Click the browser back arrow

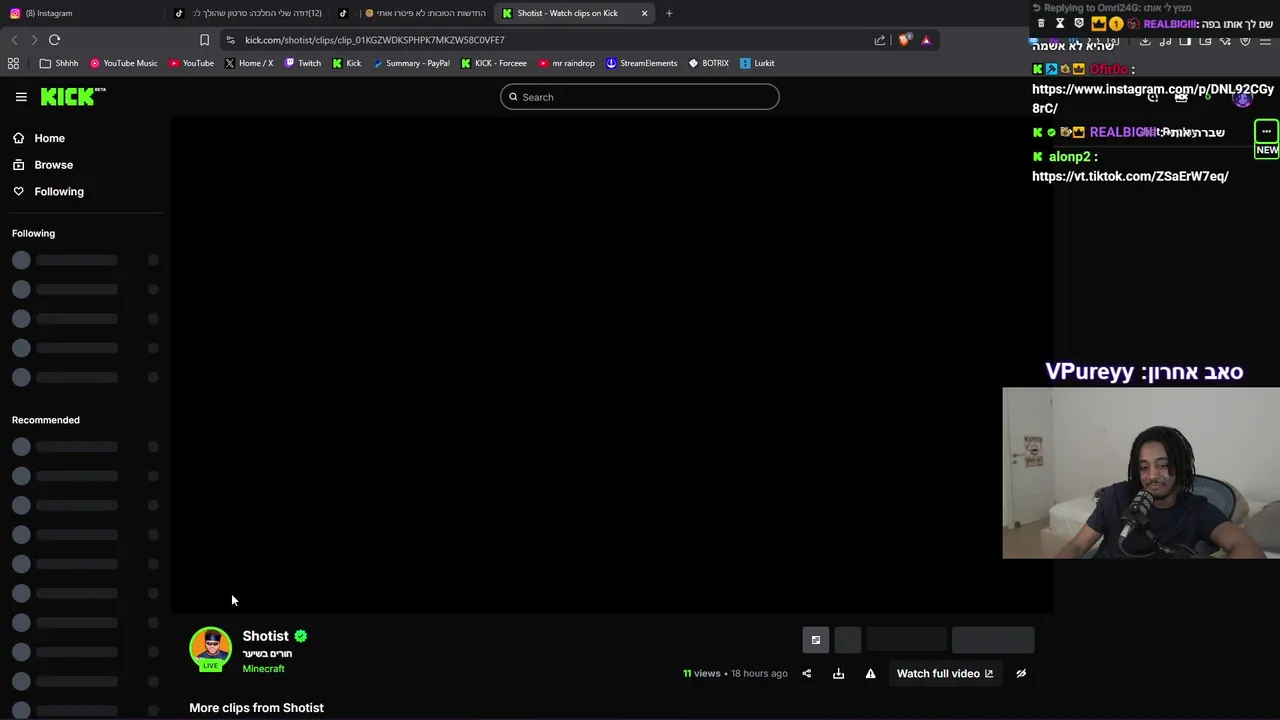pyautogui.click(x=14, y=40)
